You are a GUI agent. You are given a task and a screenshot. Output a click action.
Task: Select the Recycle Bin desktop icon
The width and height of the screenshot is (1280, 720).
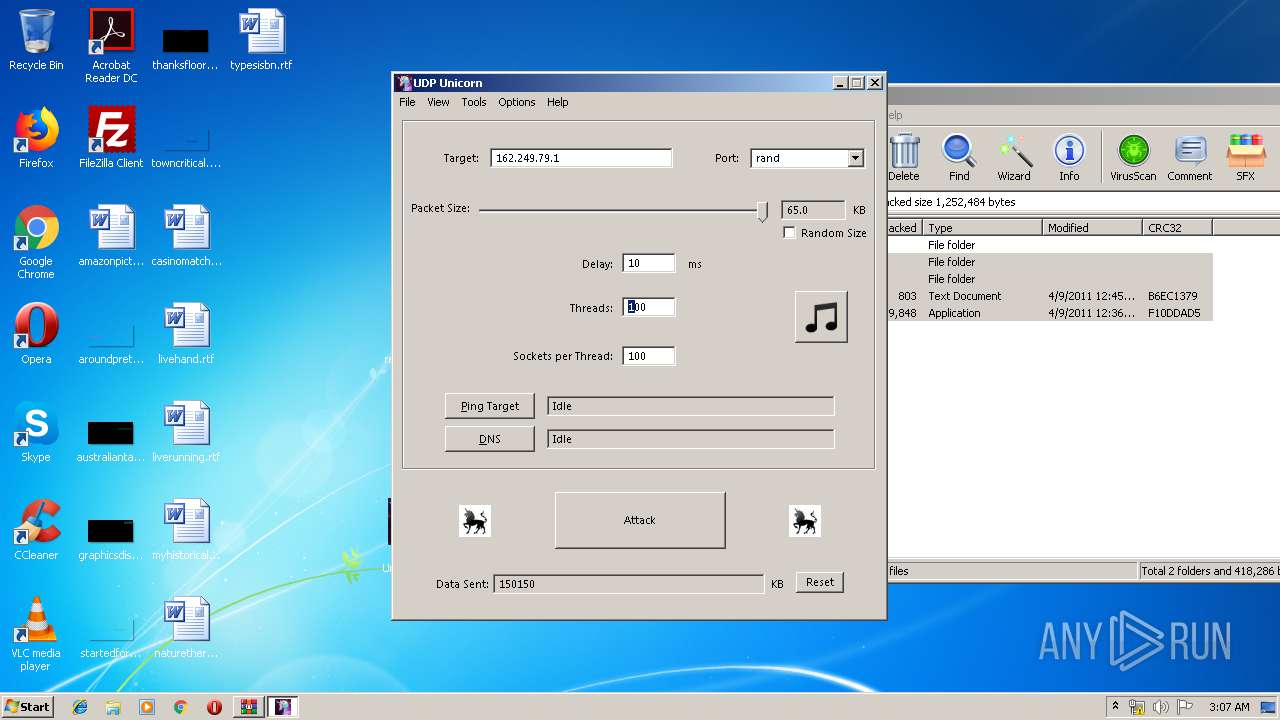click(x=36, y=40)
